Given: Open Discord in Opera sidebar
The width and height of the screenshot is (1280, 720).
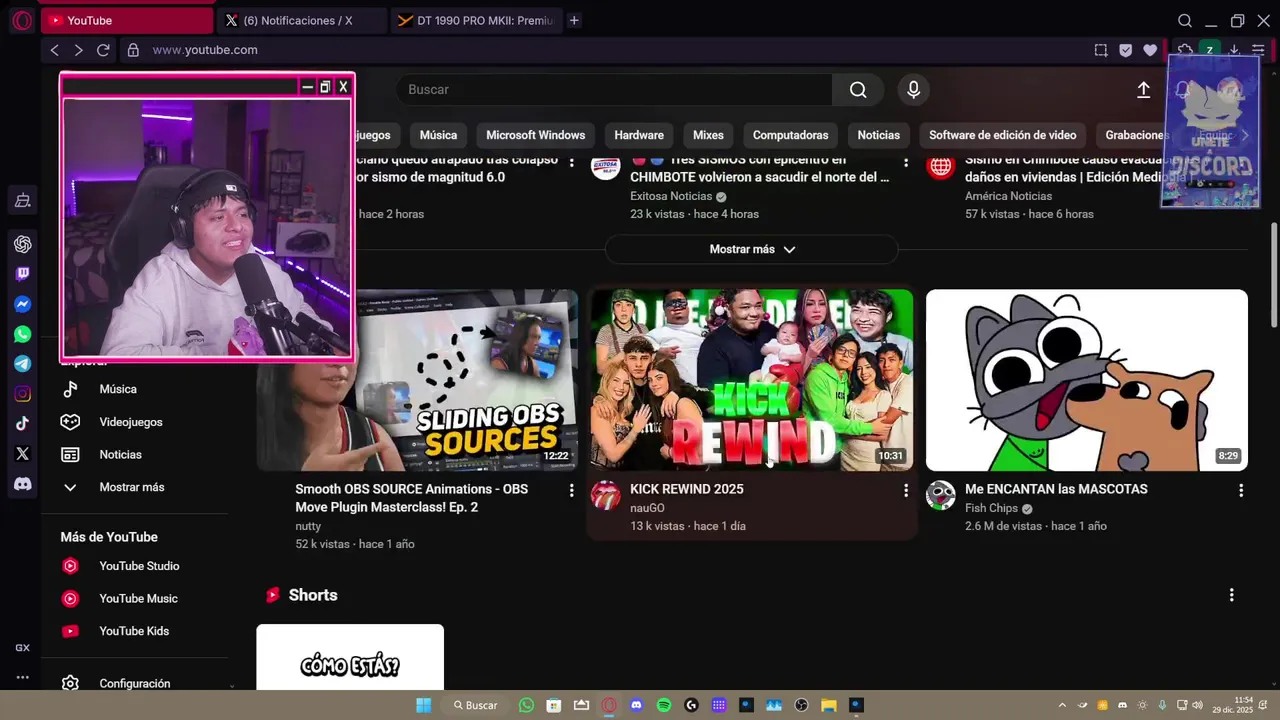Looking at the screenshot, I should [x=22, y=484].
